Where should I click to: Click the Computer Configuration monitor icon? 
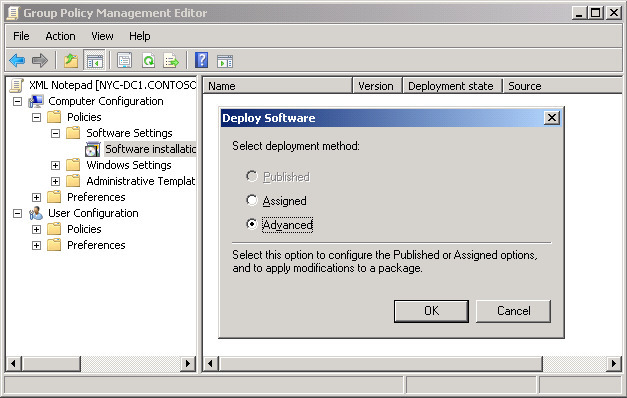(x=36, y=101)
